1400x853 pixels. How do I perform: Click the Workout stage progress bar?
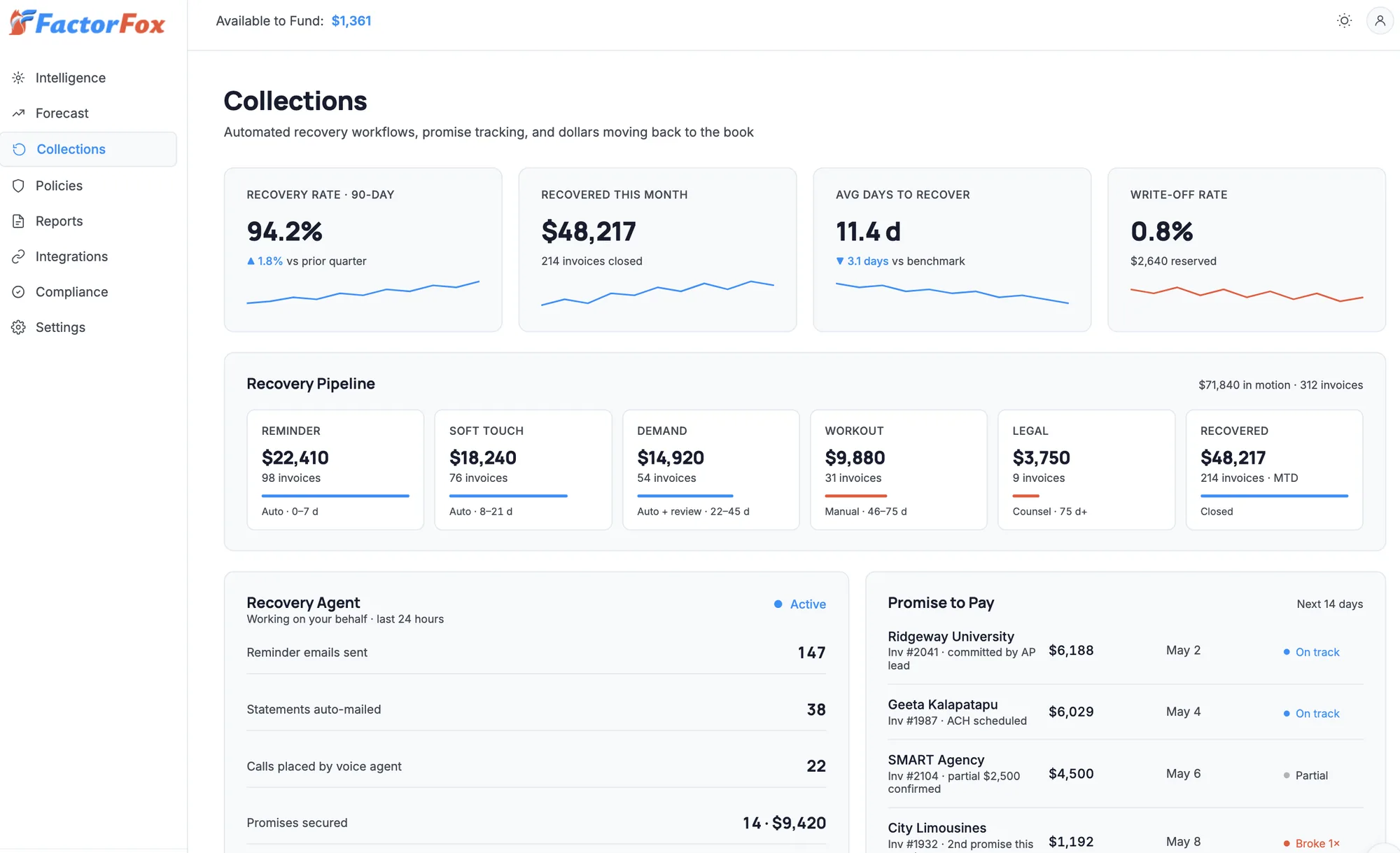click(x=856, y=496)
